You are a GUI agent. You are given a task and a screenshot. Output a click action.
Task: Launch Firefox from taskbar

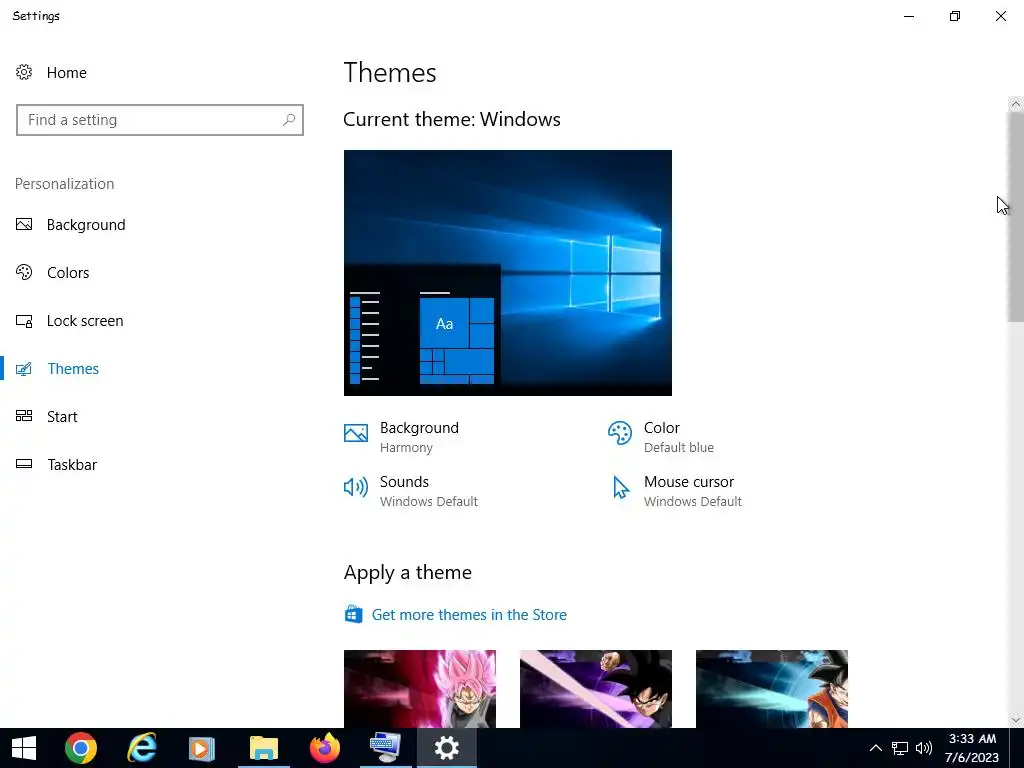(x=325, y=748)
